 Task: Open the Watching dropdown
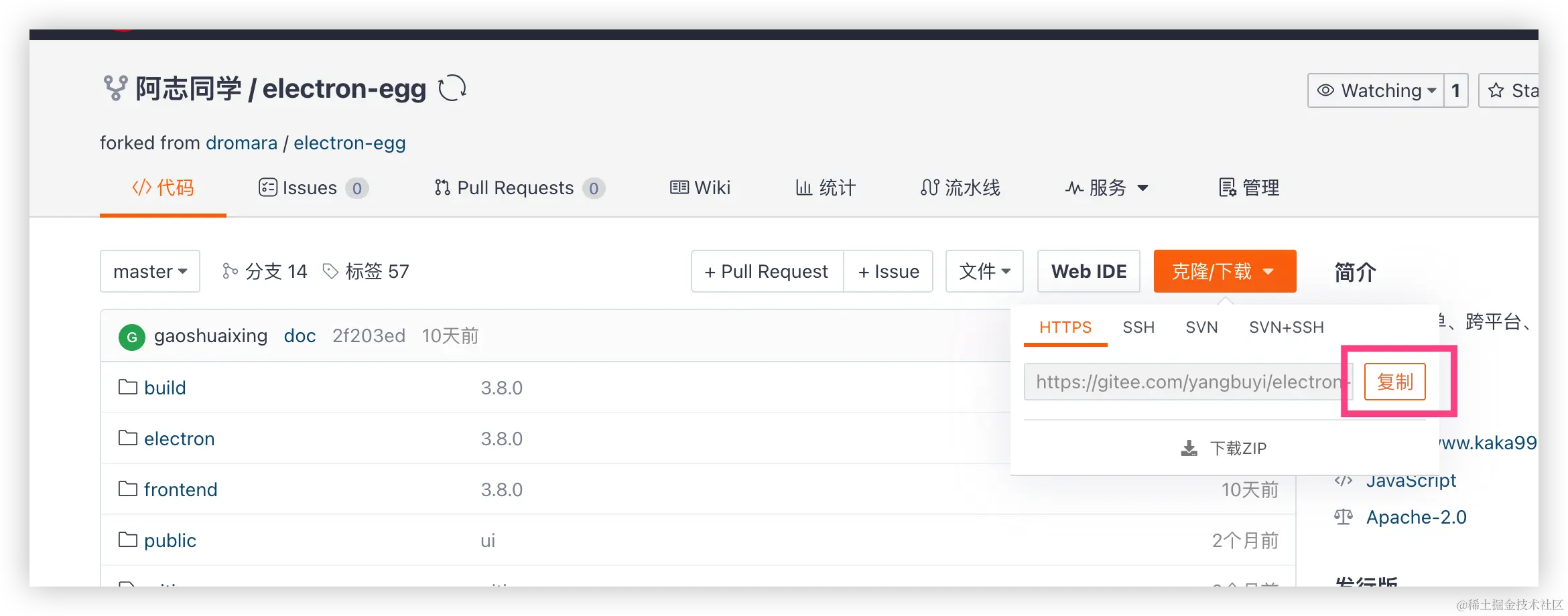pos(1376,90)
